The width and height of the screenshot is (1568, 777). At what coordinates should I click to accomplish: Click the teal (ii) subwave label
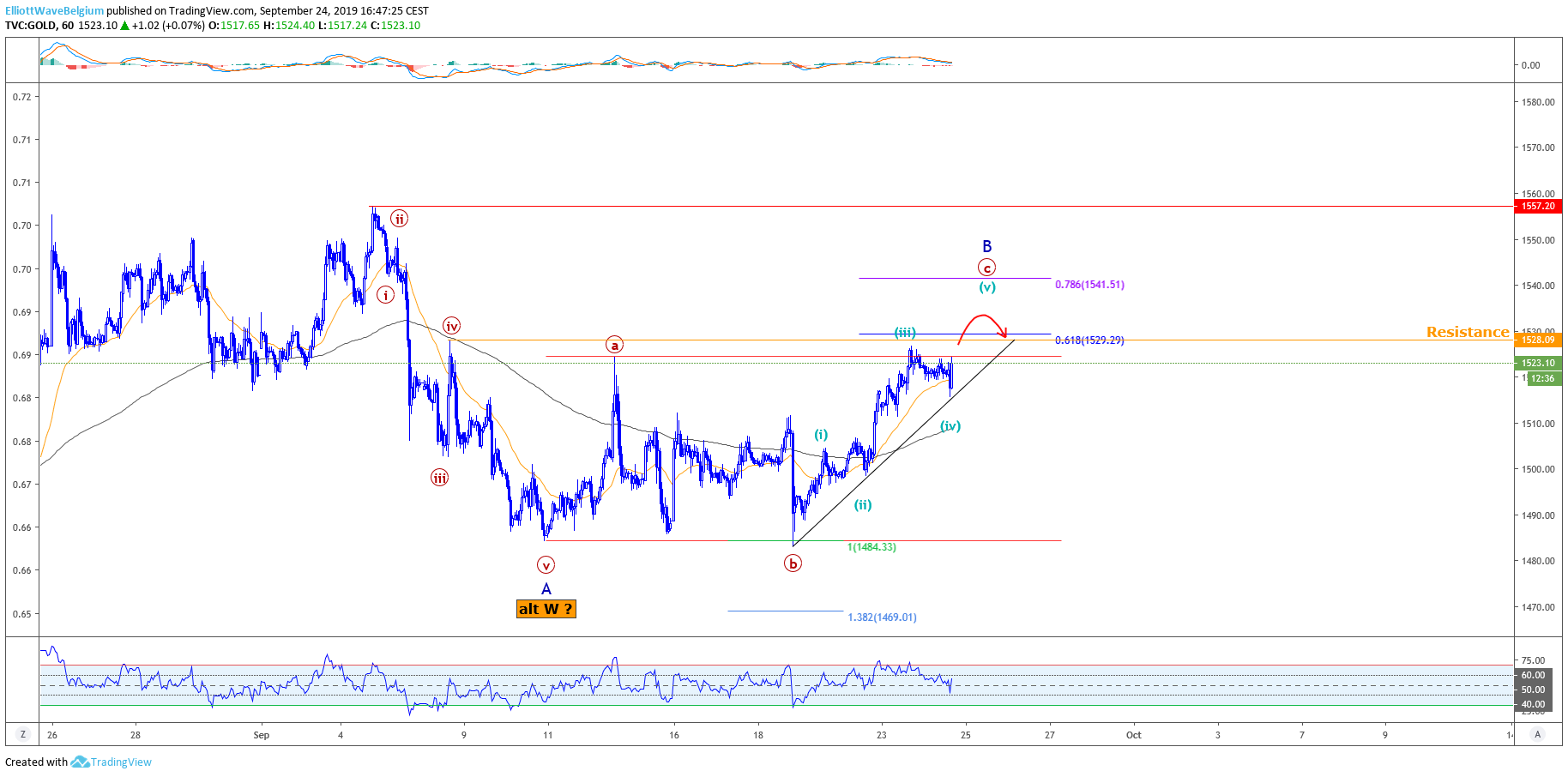862,505
